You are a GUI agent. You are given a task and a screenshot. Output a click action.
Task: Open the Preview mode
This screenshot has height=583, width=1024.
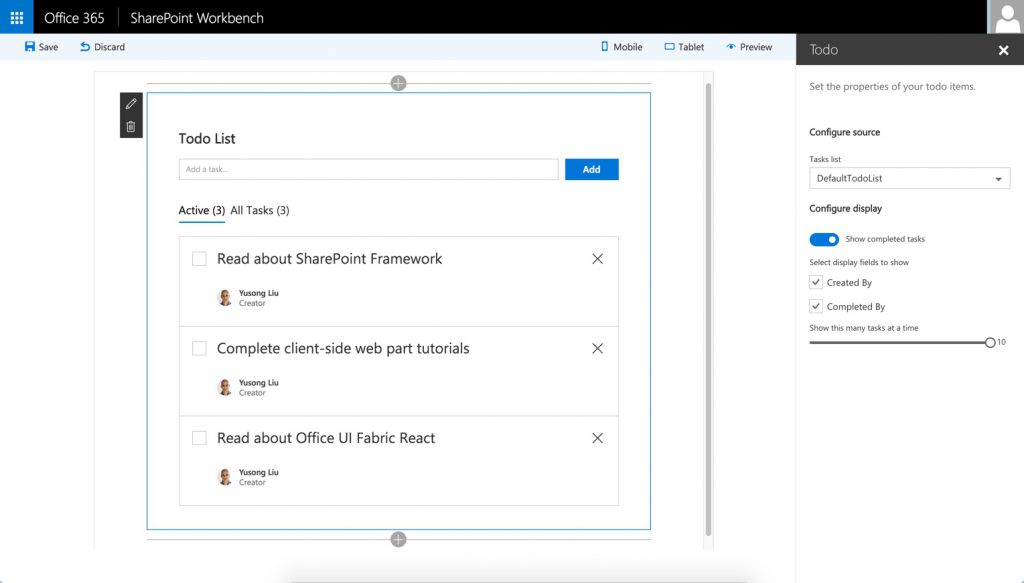coord(749,47)
